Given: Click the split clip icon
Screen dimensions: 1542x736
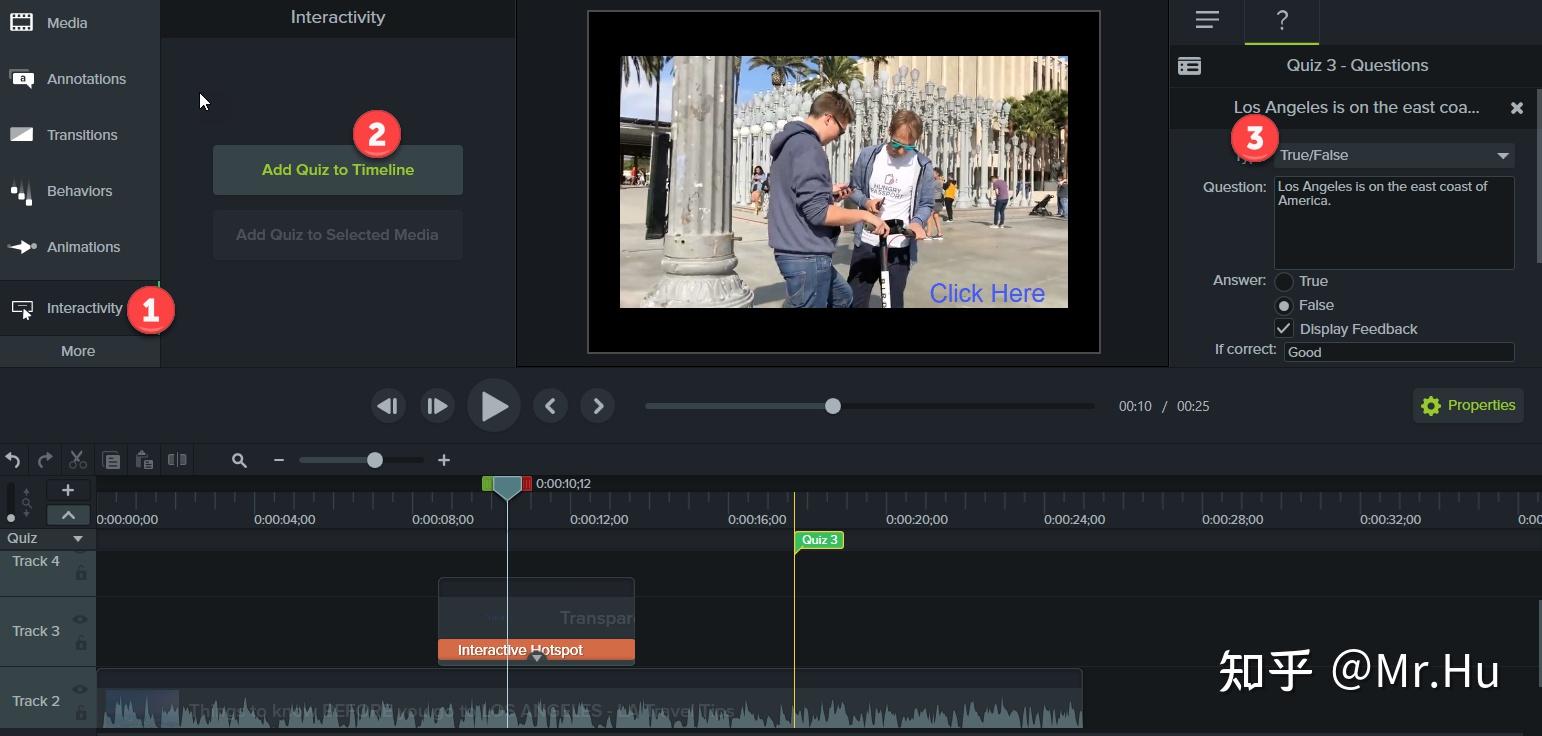Looking at the screenshot, I should click(177, 460).
